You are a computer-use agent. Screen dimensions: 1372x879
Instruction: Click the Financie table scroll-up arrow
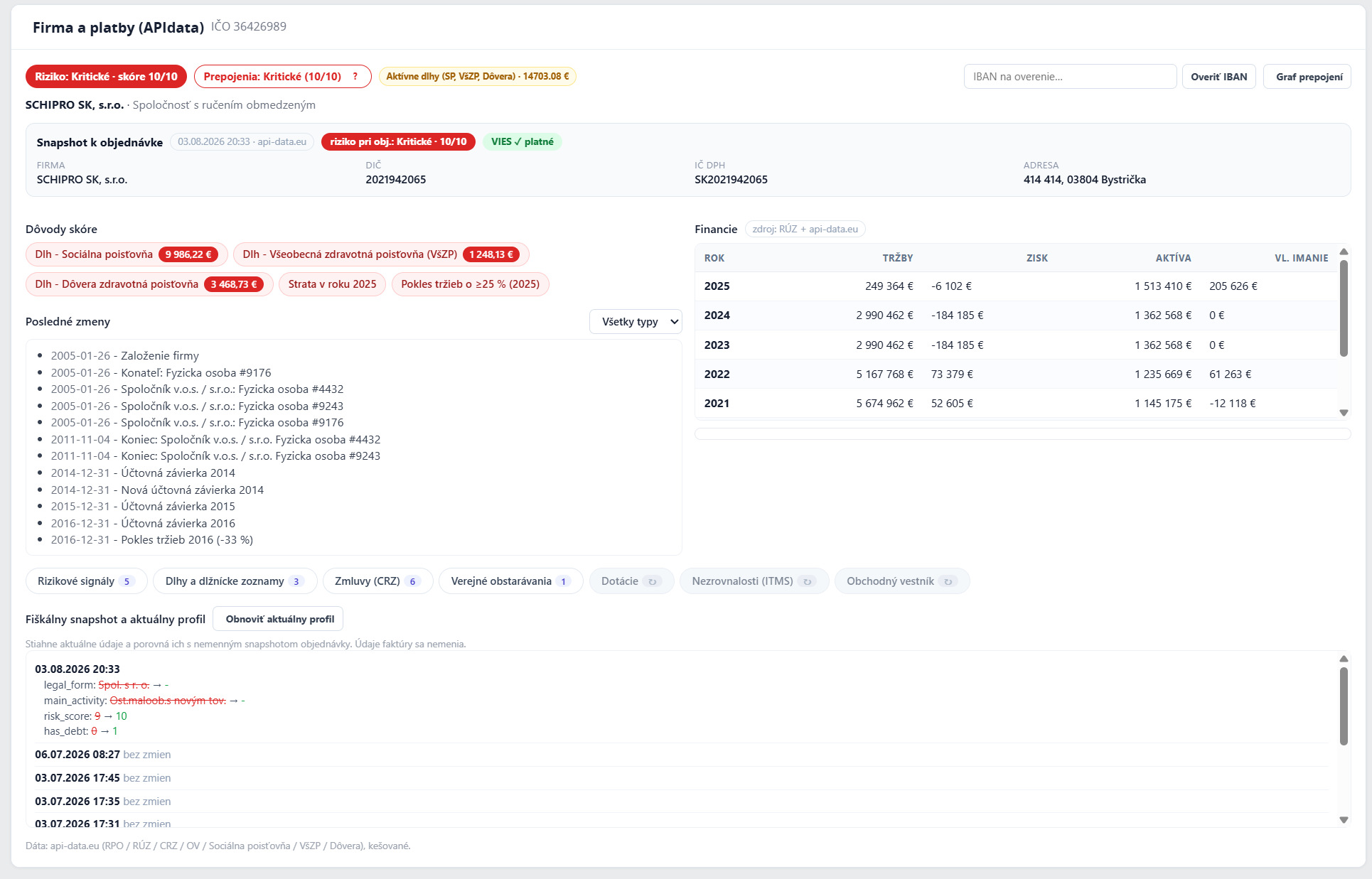coord(1344,252)
